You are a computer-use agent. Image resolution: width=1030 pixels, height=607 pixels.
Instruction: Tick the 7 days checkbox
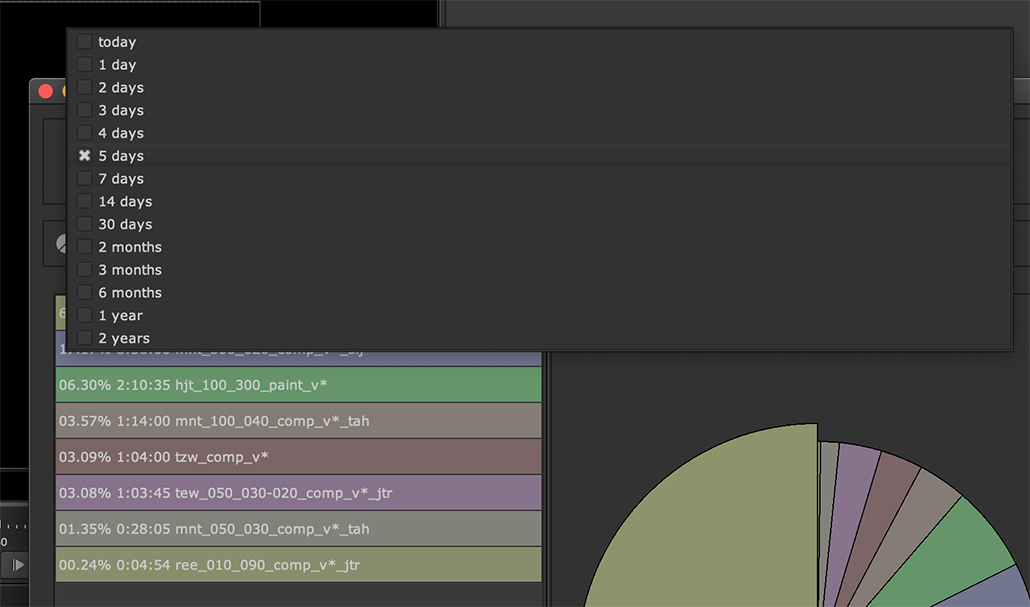[x=85, y=179]
